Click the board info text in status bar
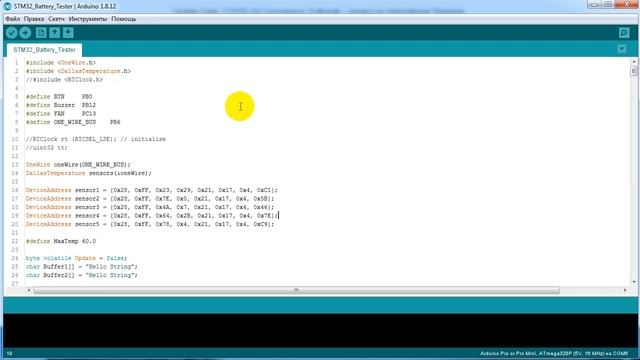The height and width of the screenshot is (360, 640). click(554, 353)
